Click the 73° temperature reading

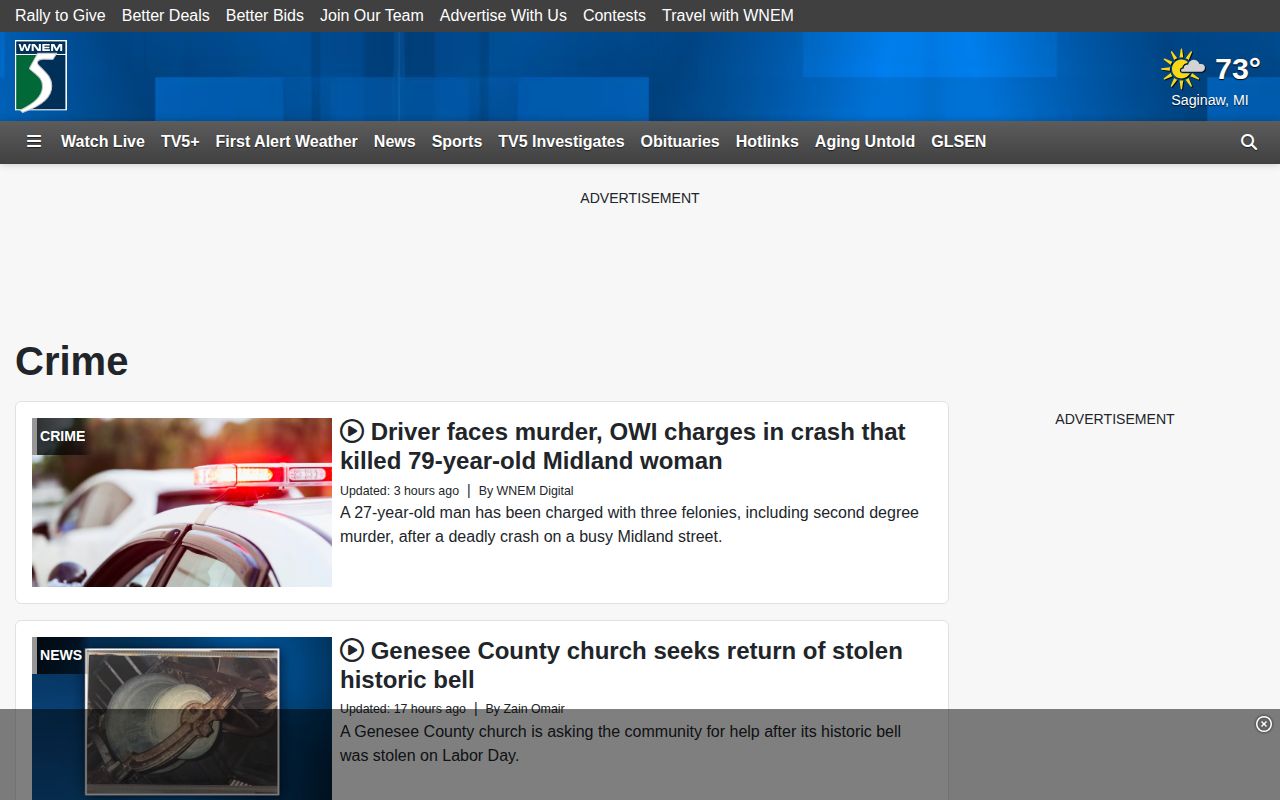coord(1238,69)
